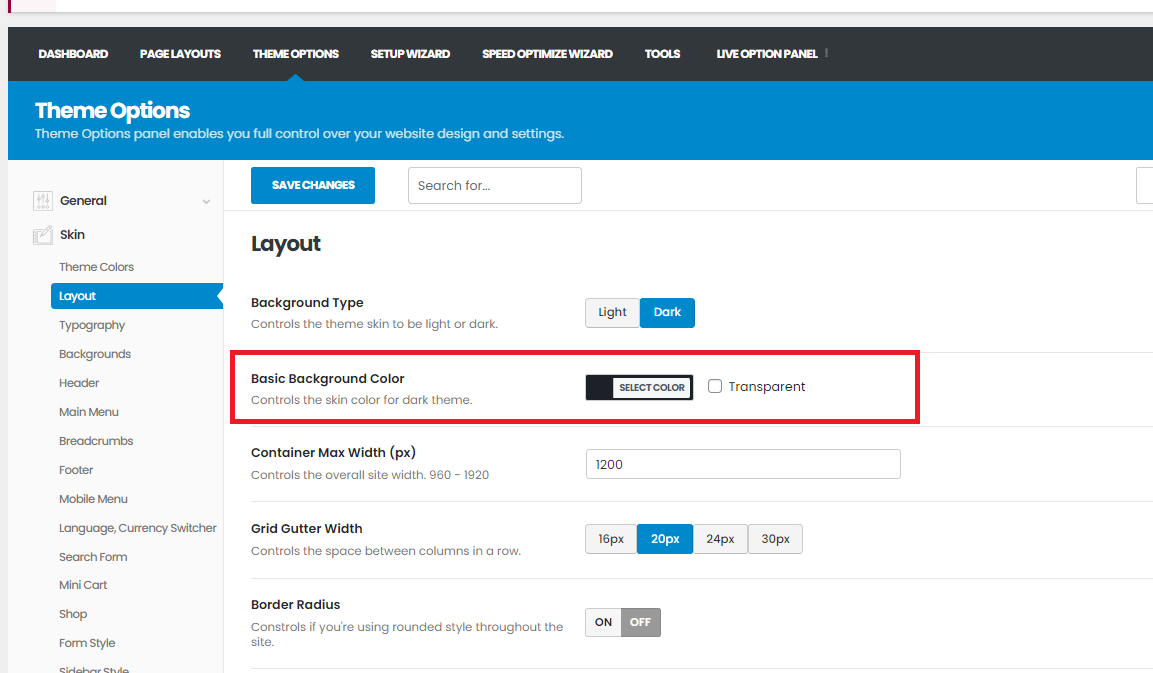
Task: Click the Layout section heading
Action: (x=285, y=244)
